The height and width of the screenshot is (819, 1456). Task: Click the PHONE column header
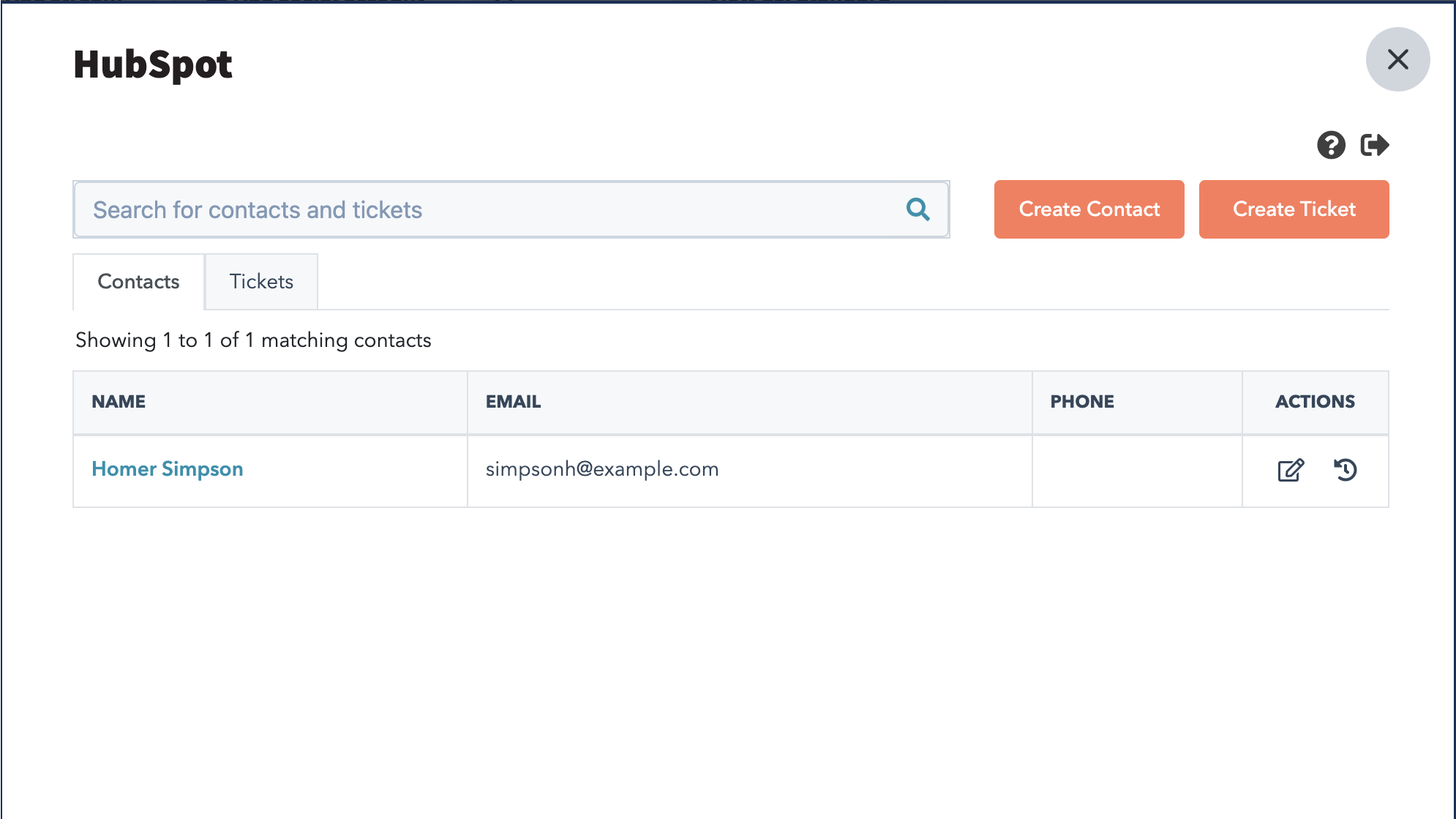click(x=1081, y=402)
